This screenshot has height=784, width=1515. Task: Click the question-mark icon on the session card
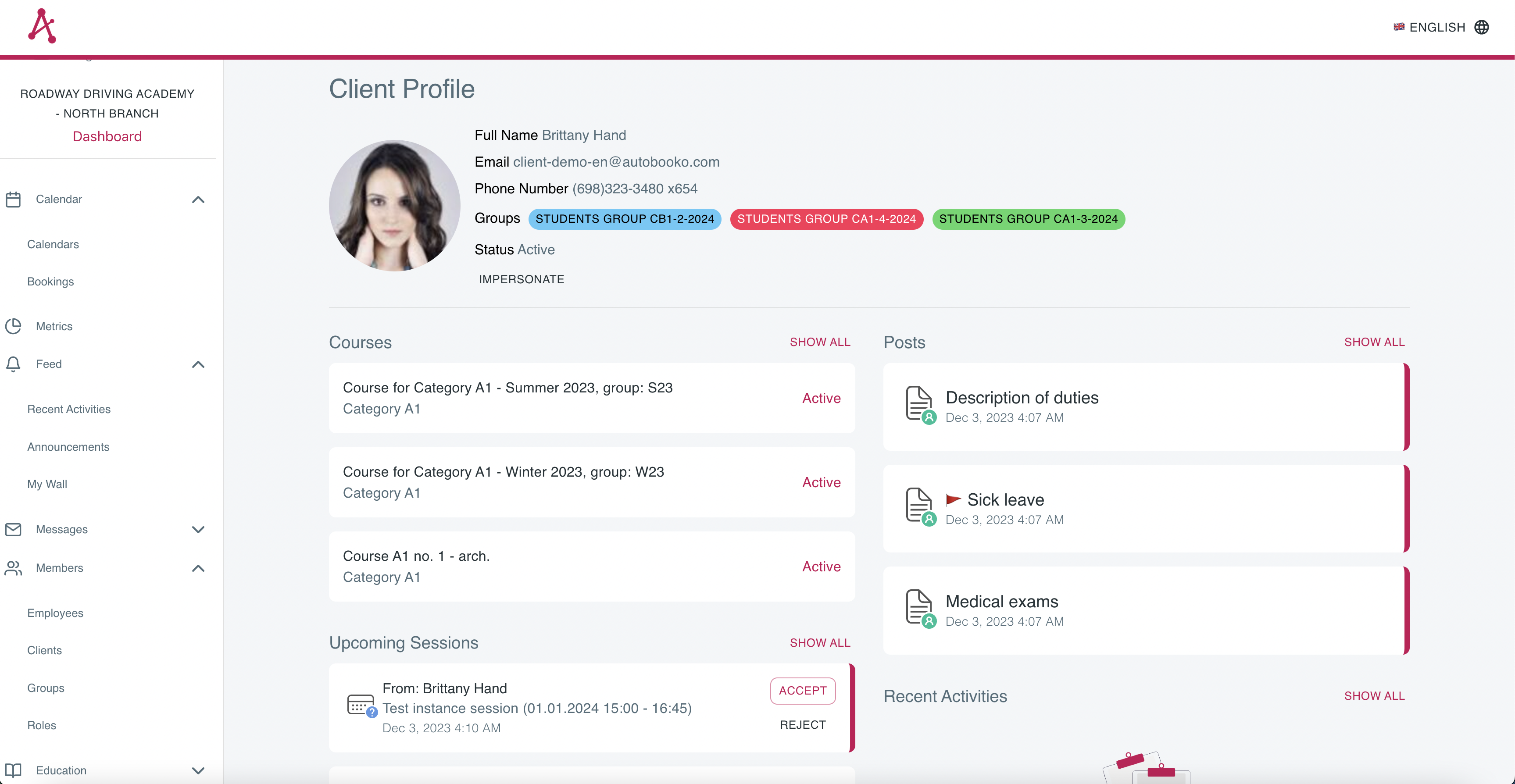(372, 714)
